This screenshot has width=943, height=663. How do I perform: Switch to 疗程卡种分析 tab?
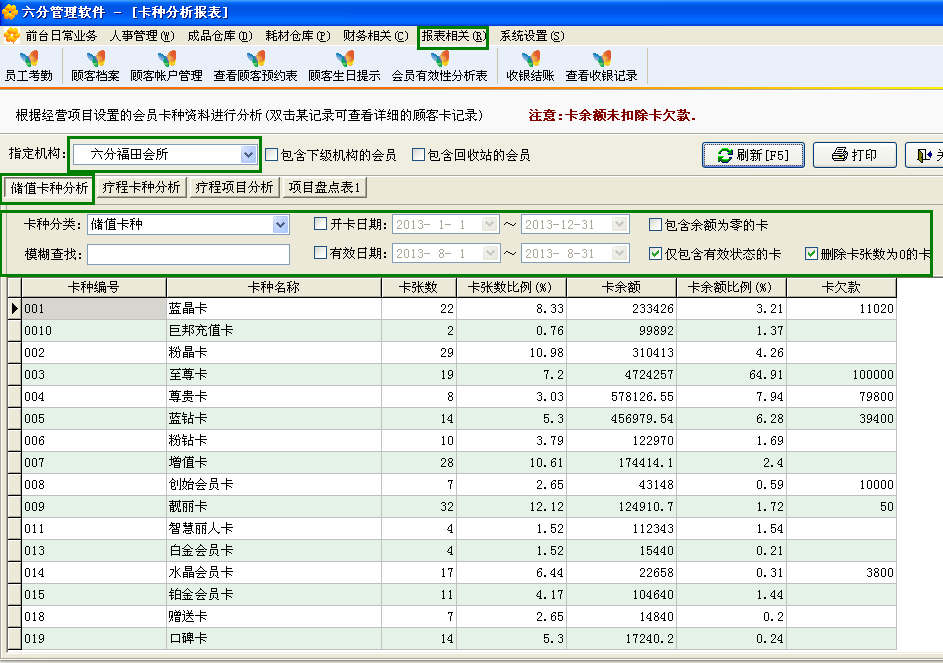[141, 188]
